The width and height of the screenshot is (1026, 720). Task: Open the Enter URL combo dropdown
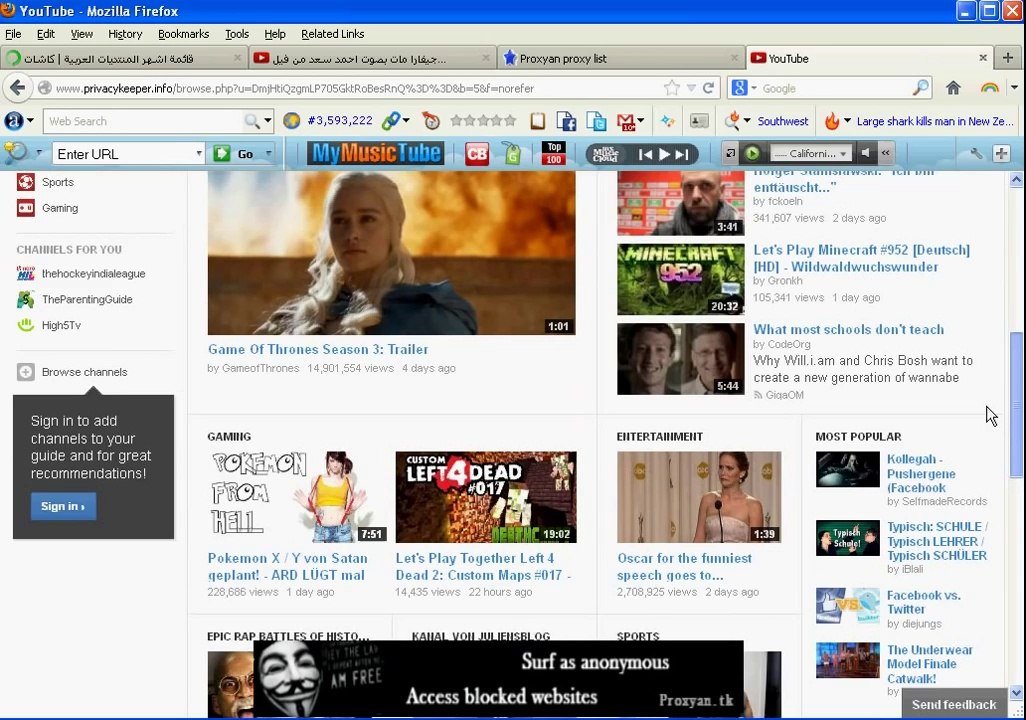(198, 154)
